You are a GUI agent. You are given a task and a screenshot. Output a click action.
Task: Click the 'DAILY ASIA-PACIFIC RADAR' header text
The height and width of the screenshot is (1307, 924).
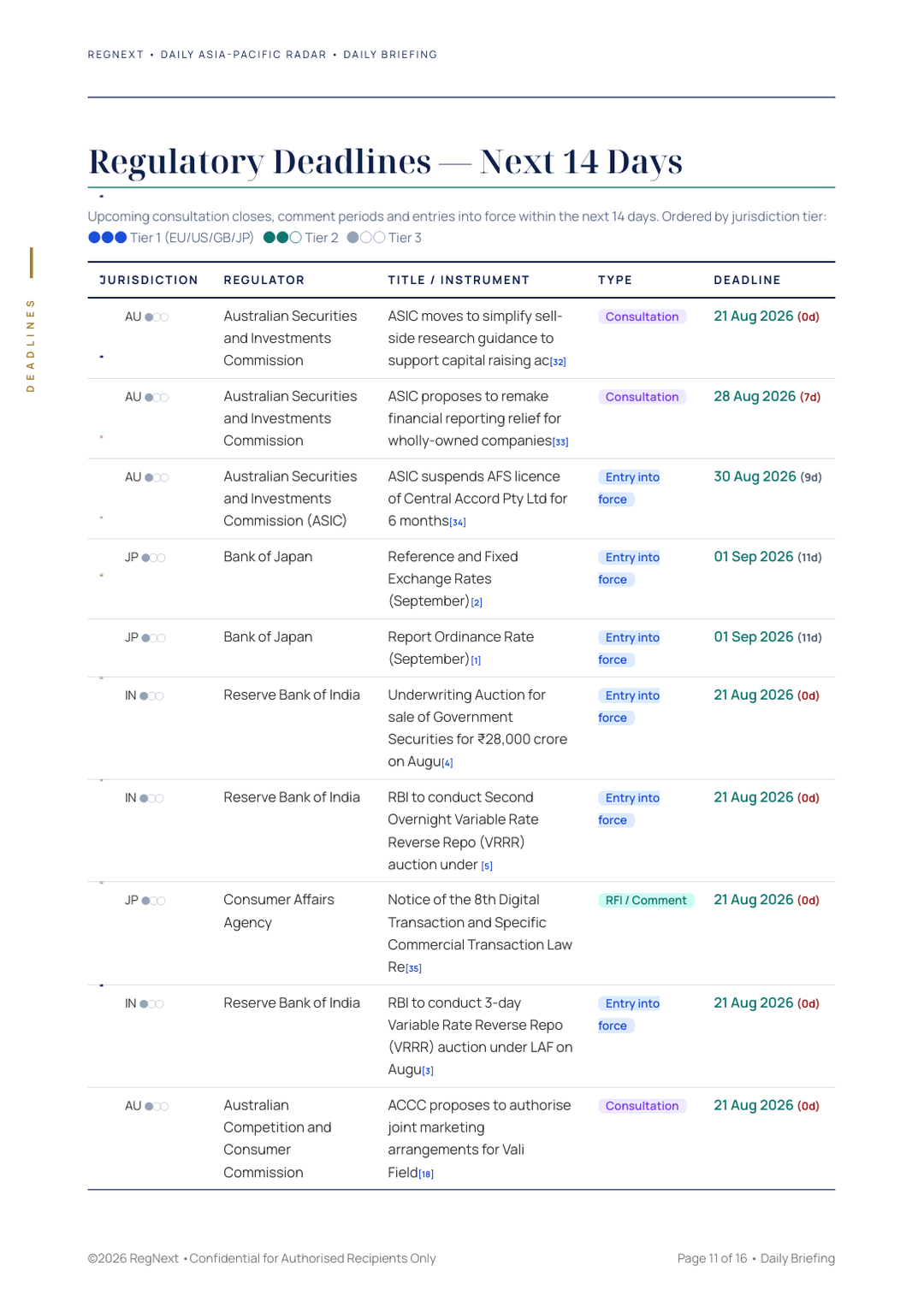pyautogui.click(x=244, y=55)
